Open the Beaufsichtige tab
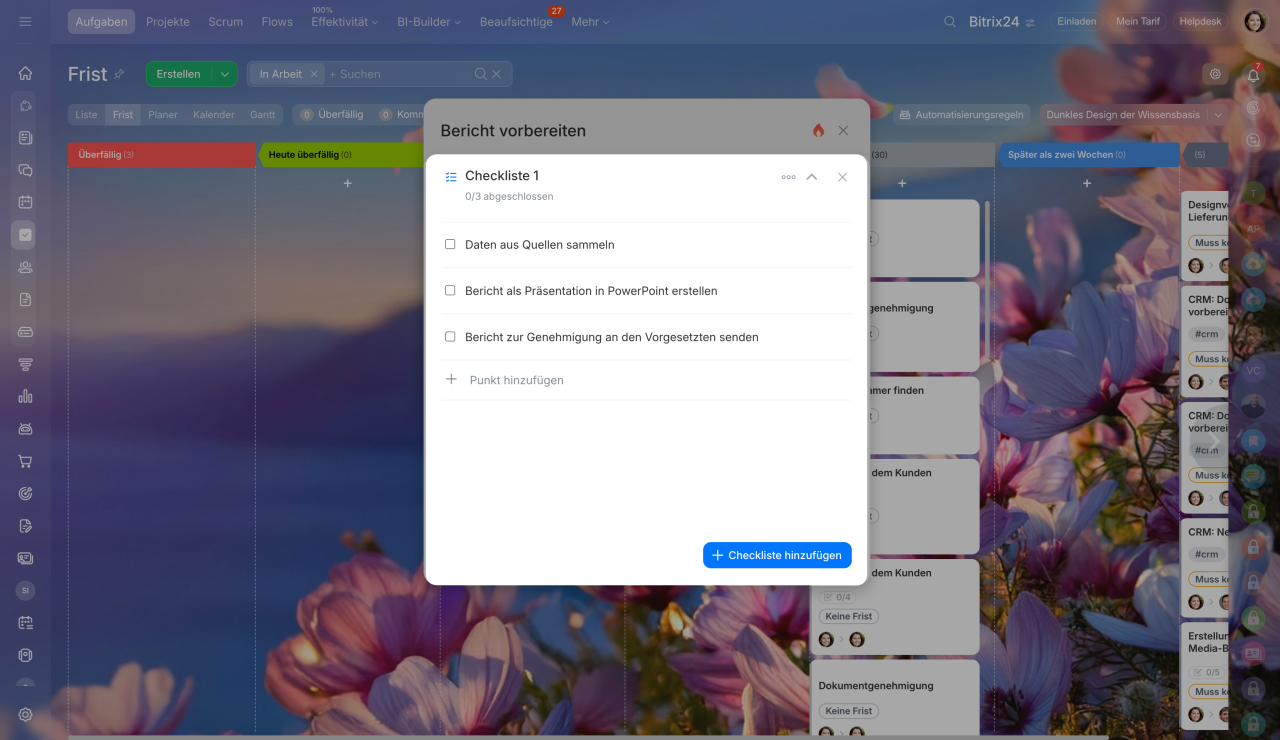The width and height of the screenshot is (1280, 740). click(x=516, y=21)
